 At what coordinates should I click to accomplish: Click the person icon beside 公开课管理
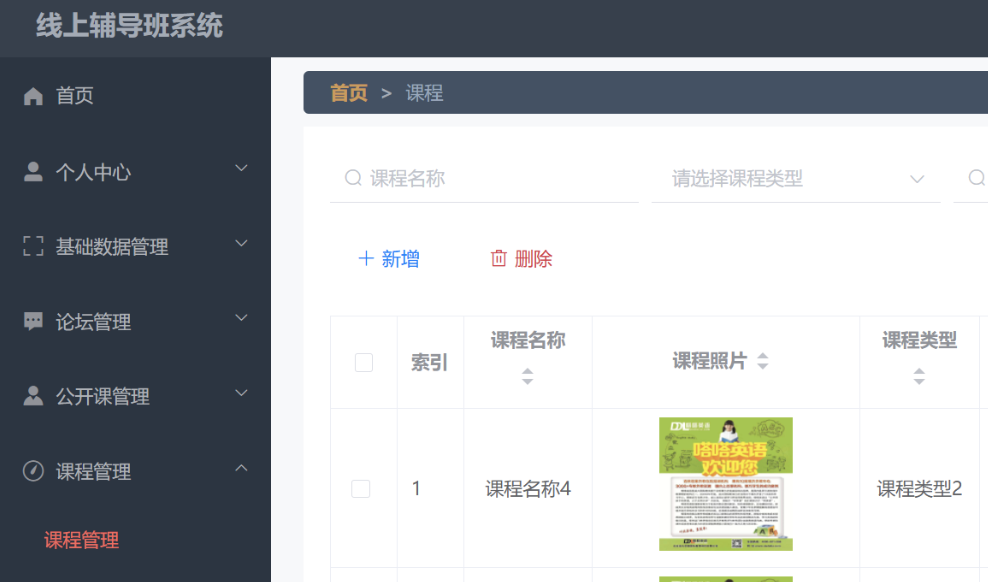pyautogui.click(x=33, y=396)
